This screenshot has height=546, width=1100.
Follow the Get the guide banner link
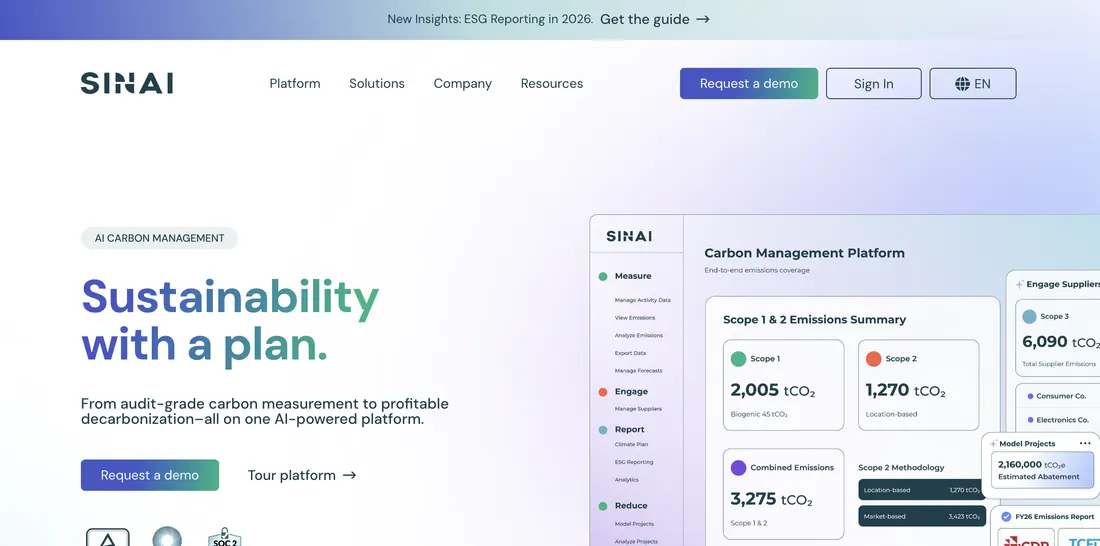point(655,20)
